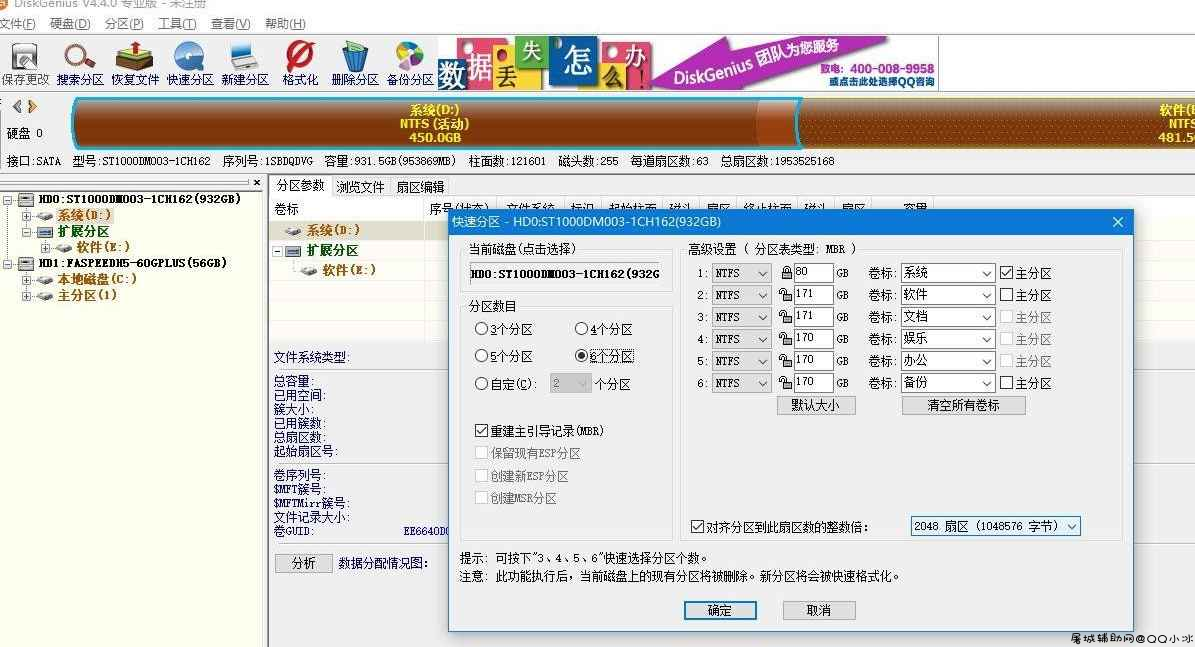The image size is (1195, 647).
Task: Choose 6个分区 radio option
Action: 581,356
